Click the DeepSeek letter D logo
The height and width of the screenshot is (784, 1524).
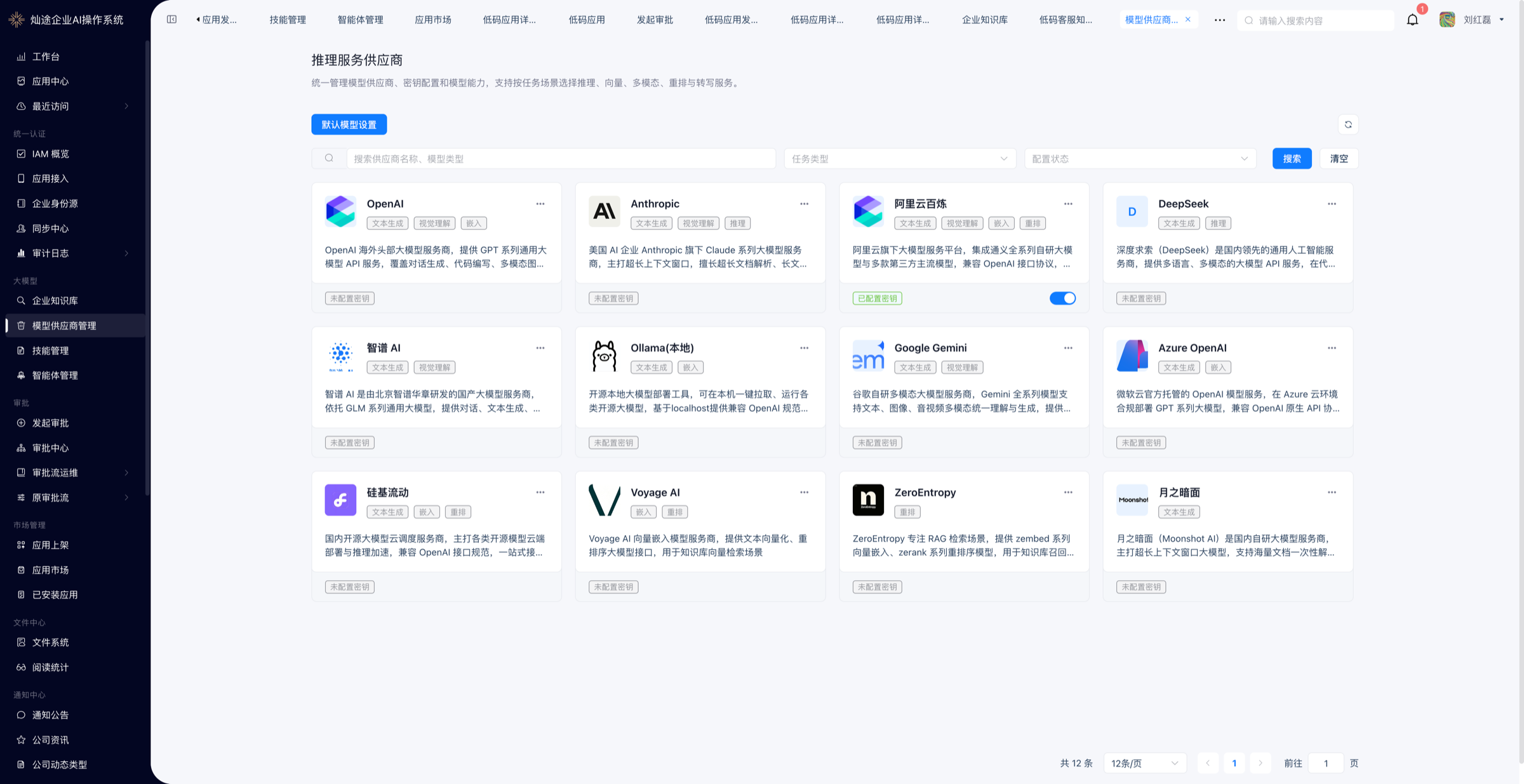pos(1132,211)
